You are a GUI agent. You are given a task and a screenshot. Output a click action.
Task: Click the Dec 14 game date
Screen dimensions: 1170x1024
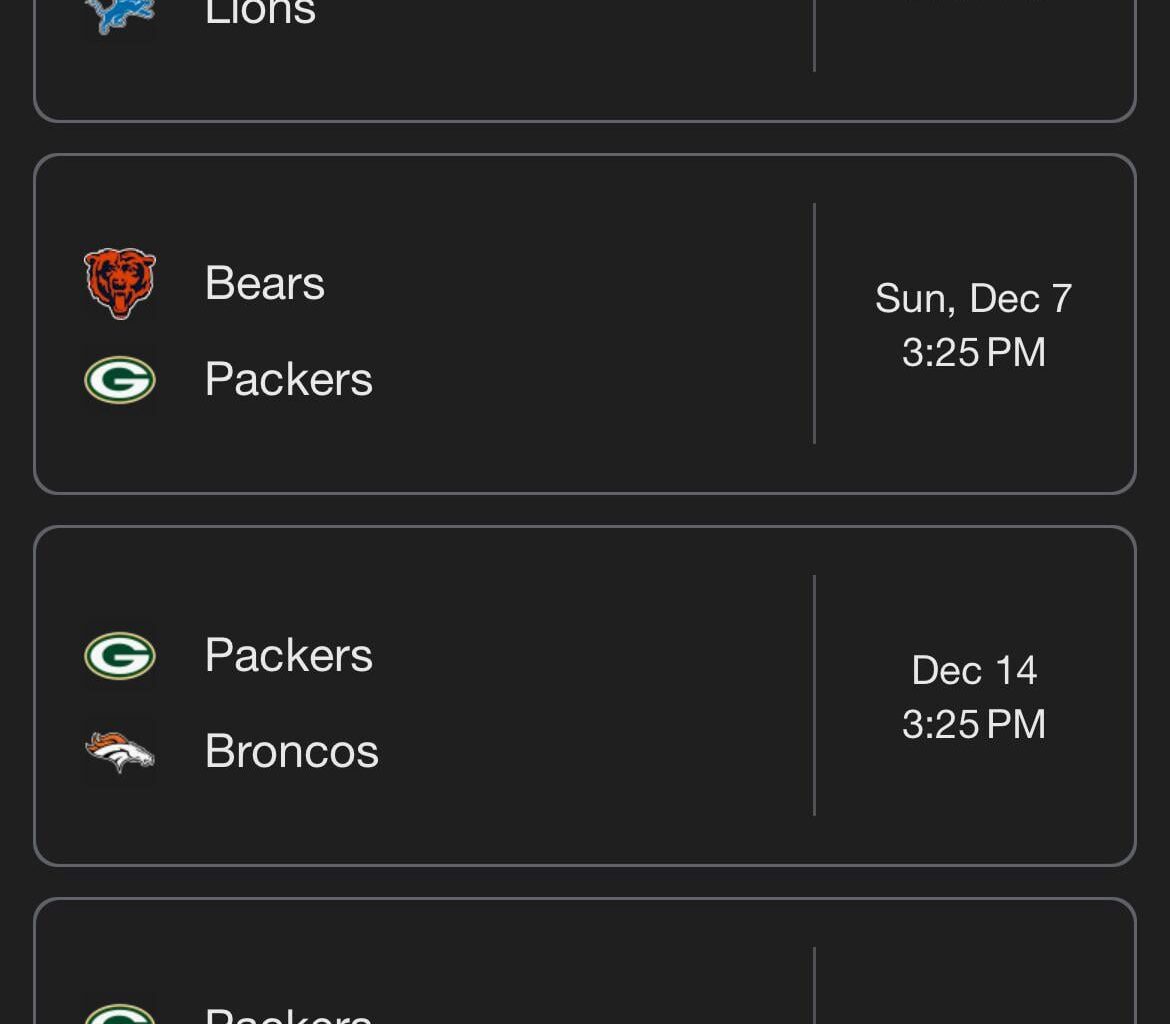coord(973,670)
